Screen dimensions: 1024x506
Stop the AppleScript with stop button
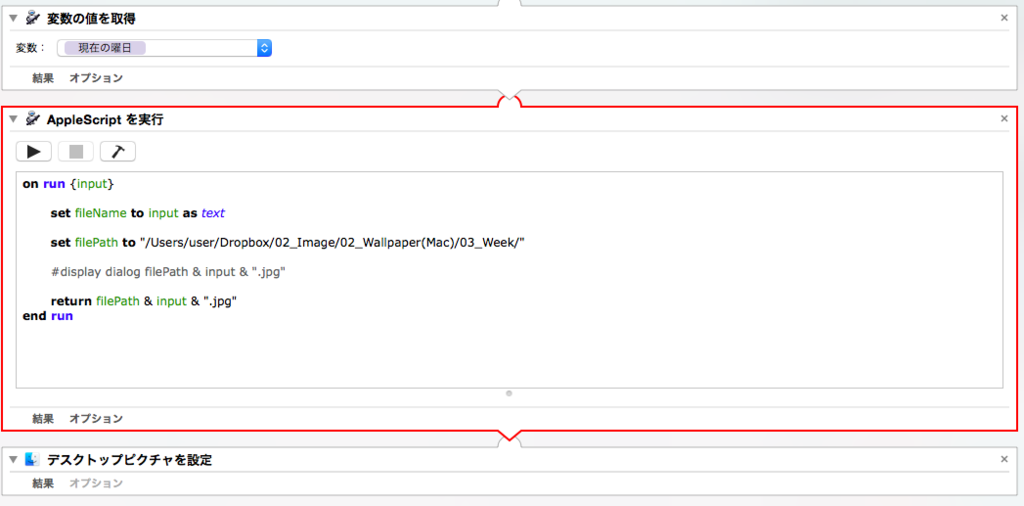coord(76,151)
